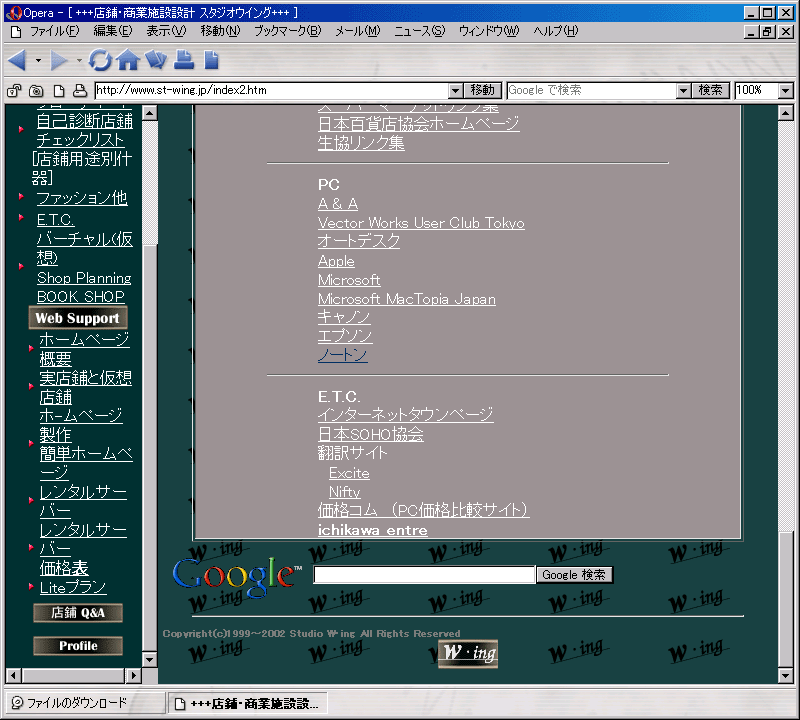800x720 pixels.
Task: Click sidebar frame scroll-down arrow
Action: (x=149, y=659)
